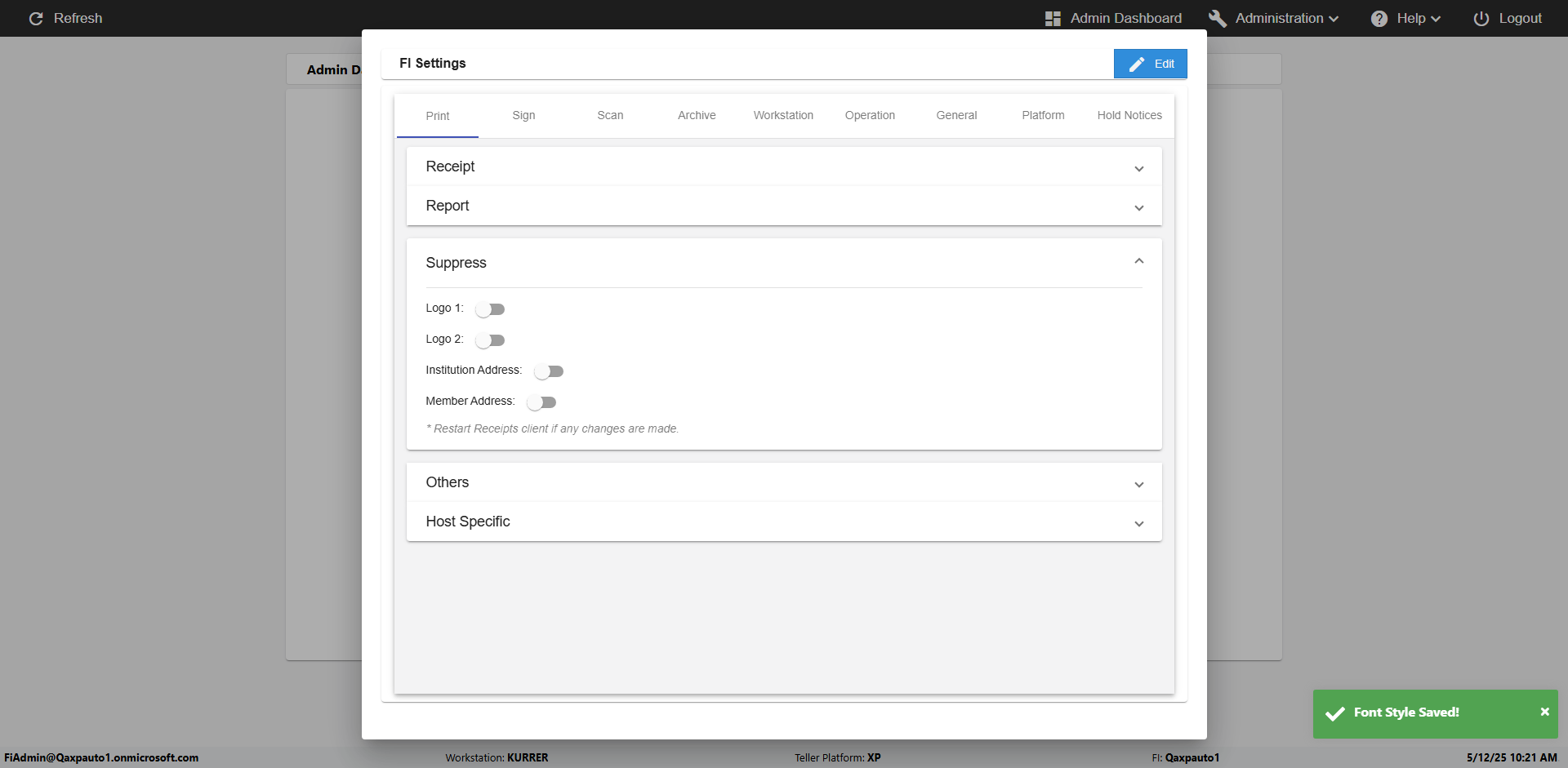Click the green checkmark in the notification
The width and height of the screenshot is (1568, 768).
pos(1334,713)
